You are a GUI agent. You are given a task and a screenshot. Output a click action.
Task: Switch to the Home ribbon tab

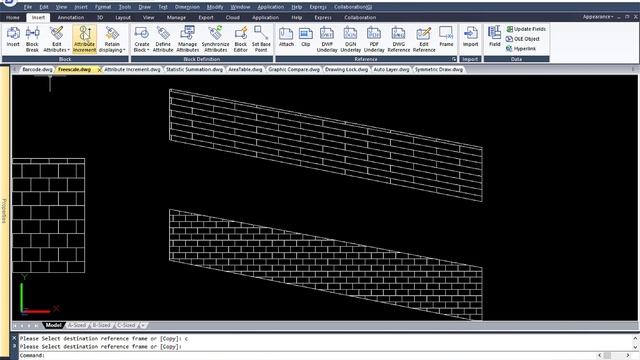coord(13,18)
